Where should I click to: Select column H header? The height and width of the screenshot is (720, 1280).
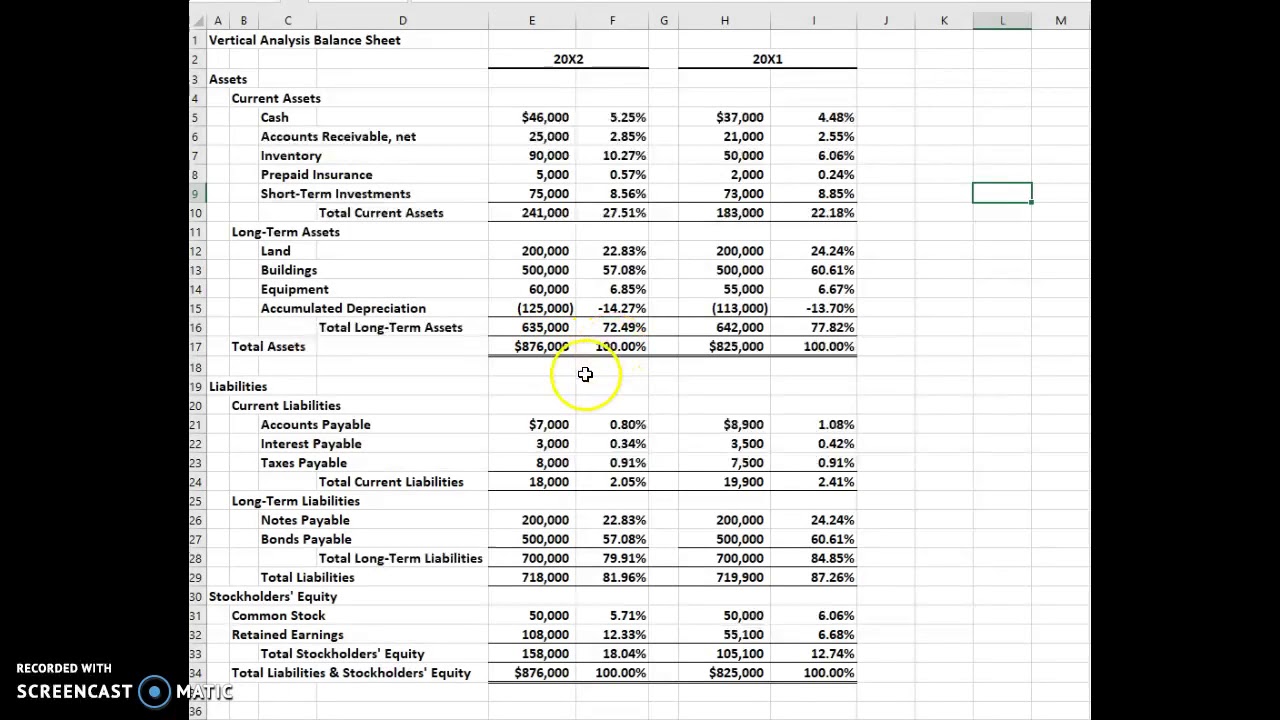[x=724, y=20]
